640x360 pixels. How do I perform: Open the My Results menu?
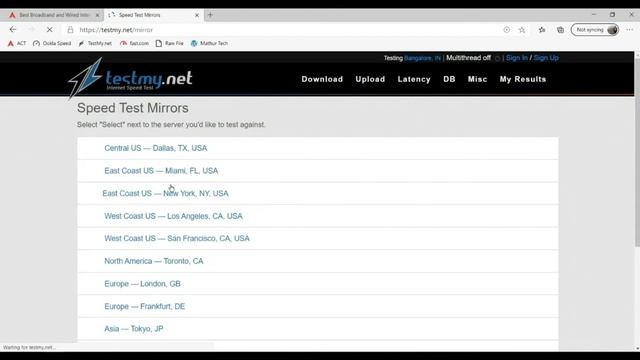(x=523, y=79)
